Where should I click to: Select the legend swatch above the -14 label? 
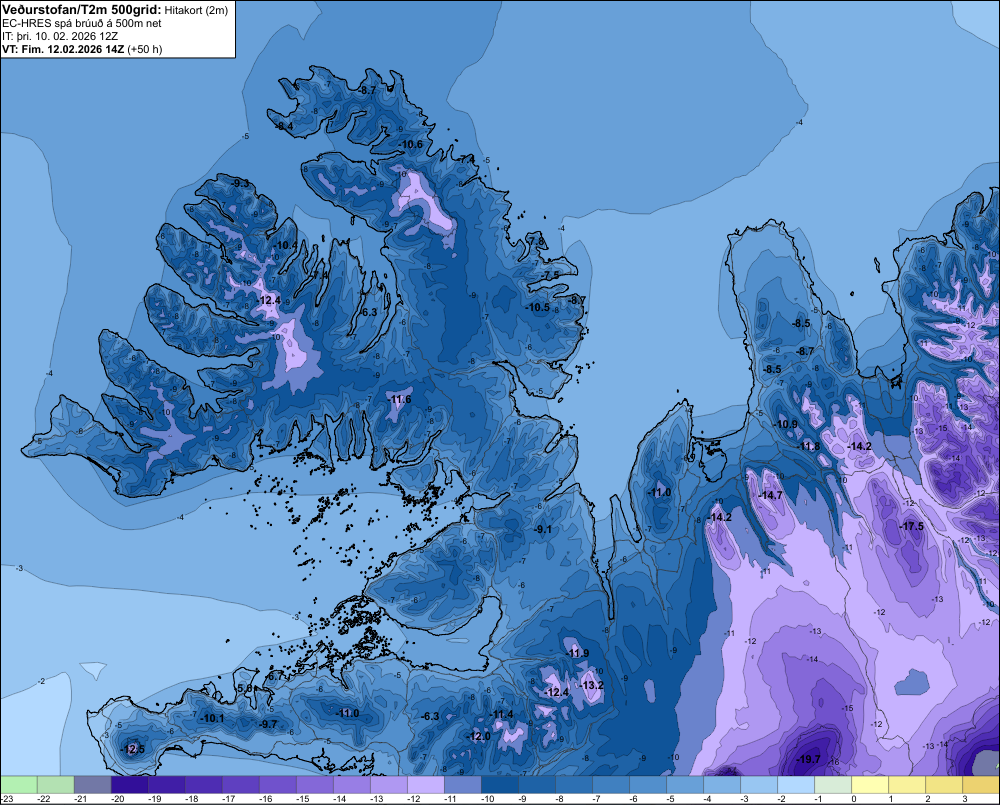click(351, 785)
